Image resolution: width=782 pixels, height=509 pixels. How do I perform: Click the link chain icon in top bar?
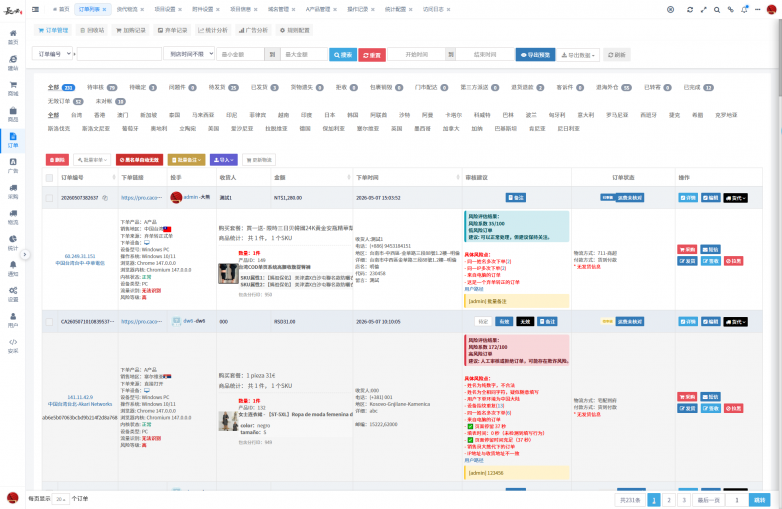point(731,9)
